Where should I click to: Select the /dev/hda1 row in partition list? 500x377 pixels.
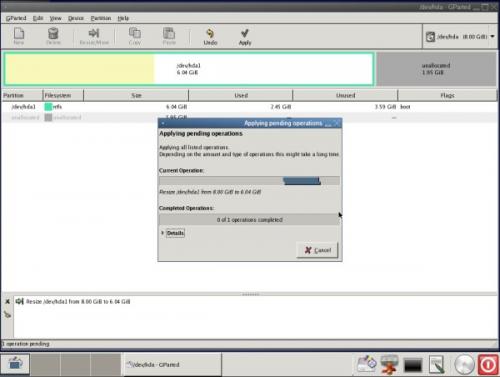[249, 107]
